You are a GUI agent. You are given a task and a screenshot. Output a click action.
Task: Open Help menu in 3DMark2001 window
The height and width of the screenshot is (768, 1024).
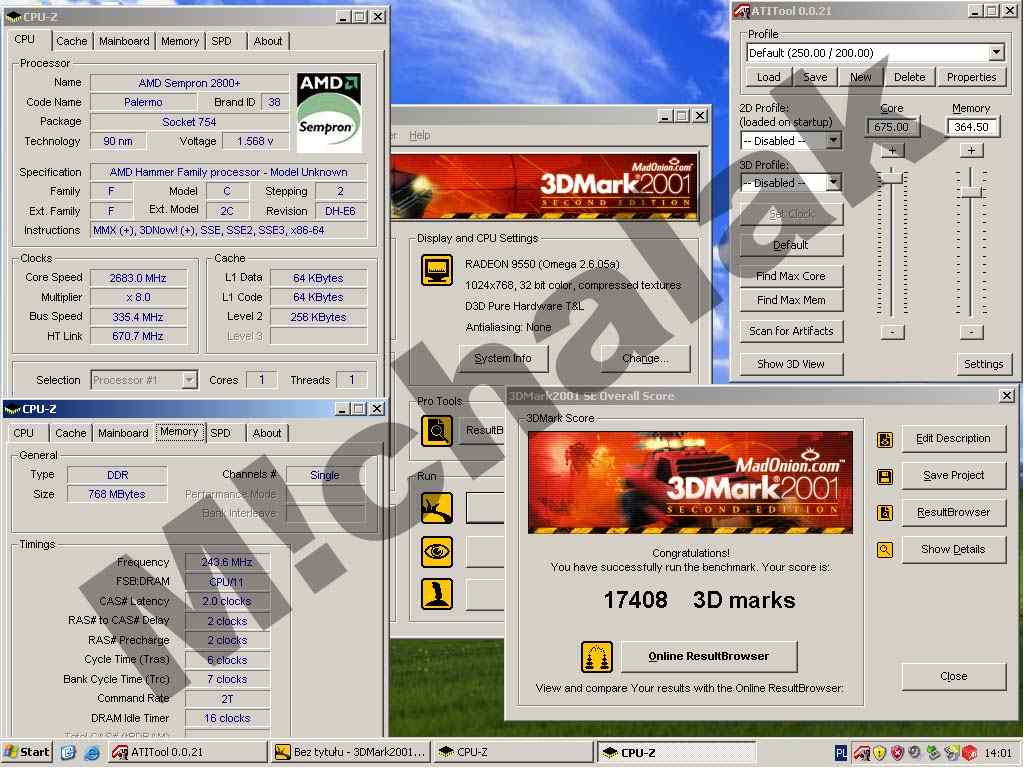coord(419,135)
